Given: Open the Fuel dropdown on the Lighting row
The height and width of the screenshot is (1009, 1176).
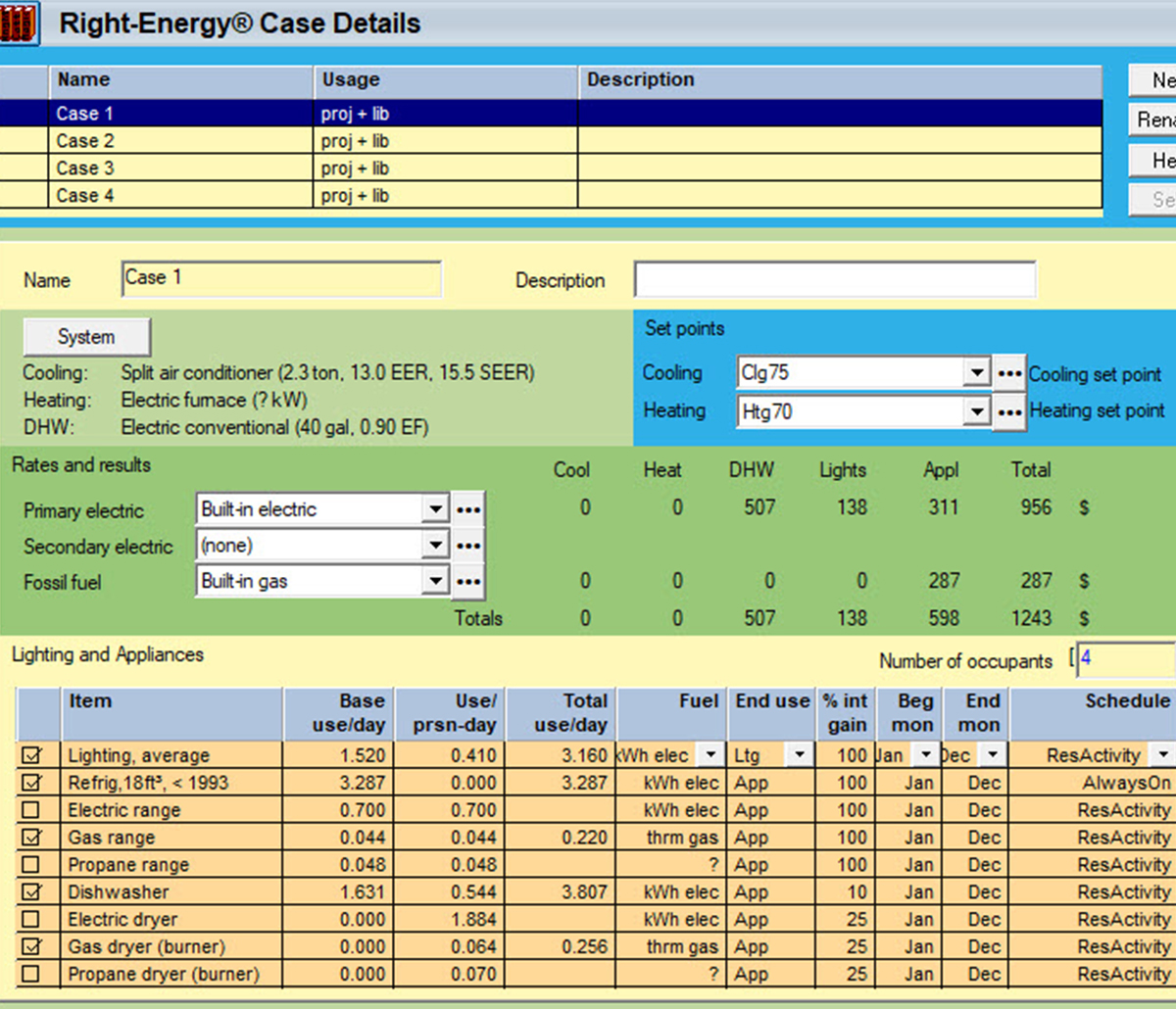Looking at the screenshot, I should (x=713, y=754).
